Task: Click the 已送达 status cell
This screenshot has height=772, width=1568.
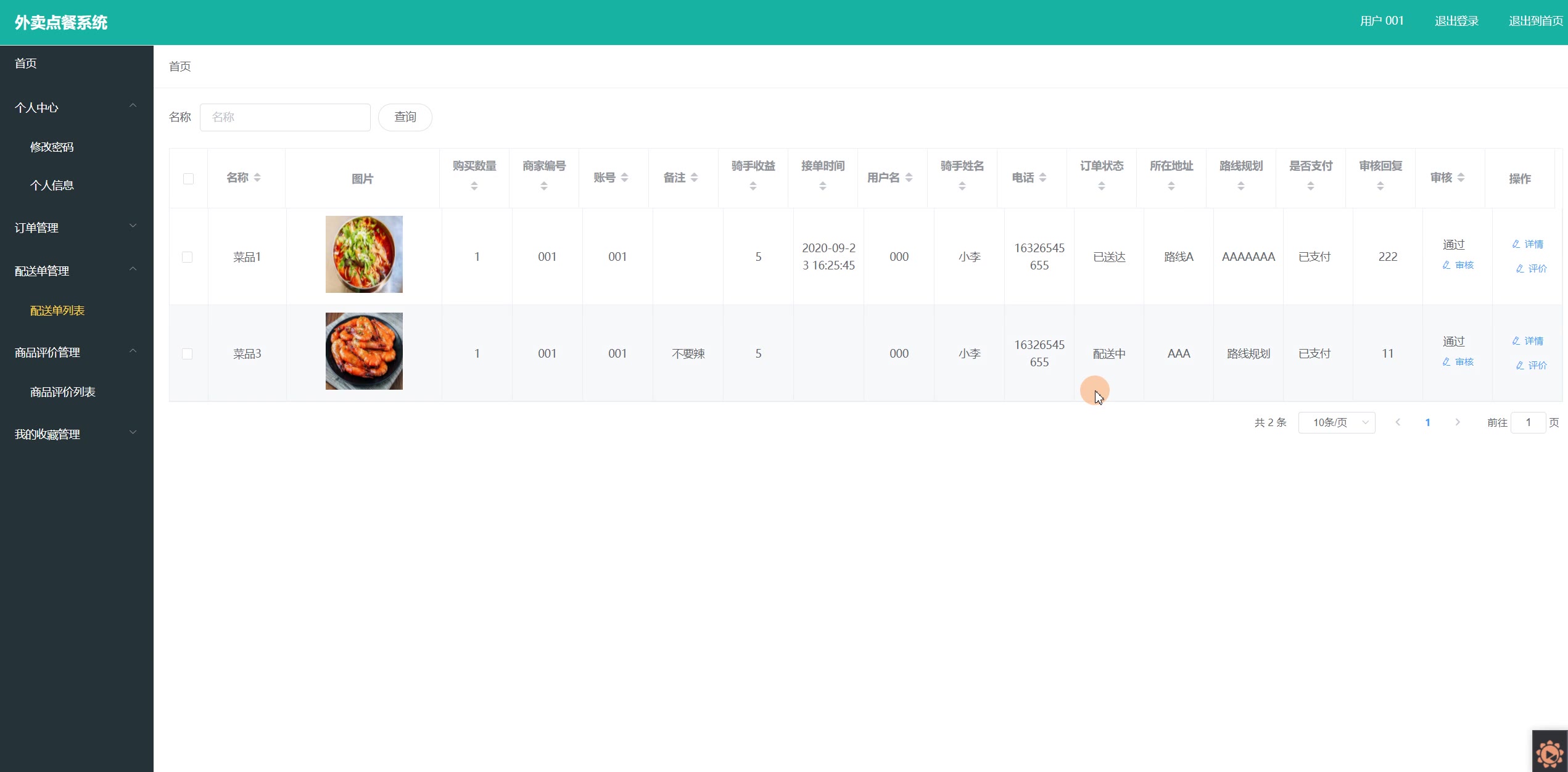Action: [1109, 257]
